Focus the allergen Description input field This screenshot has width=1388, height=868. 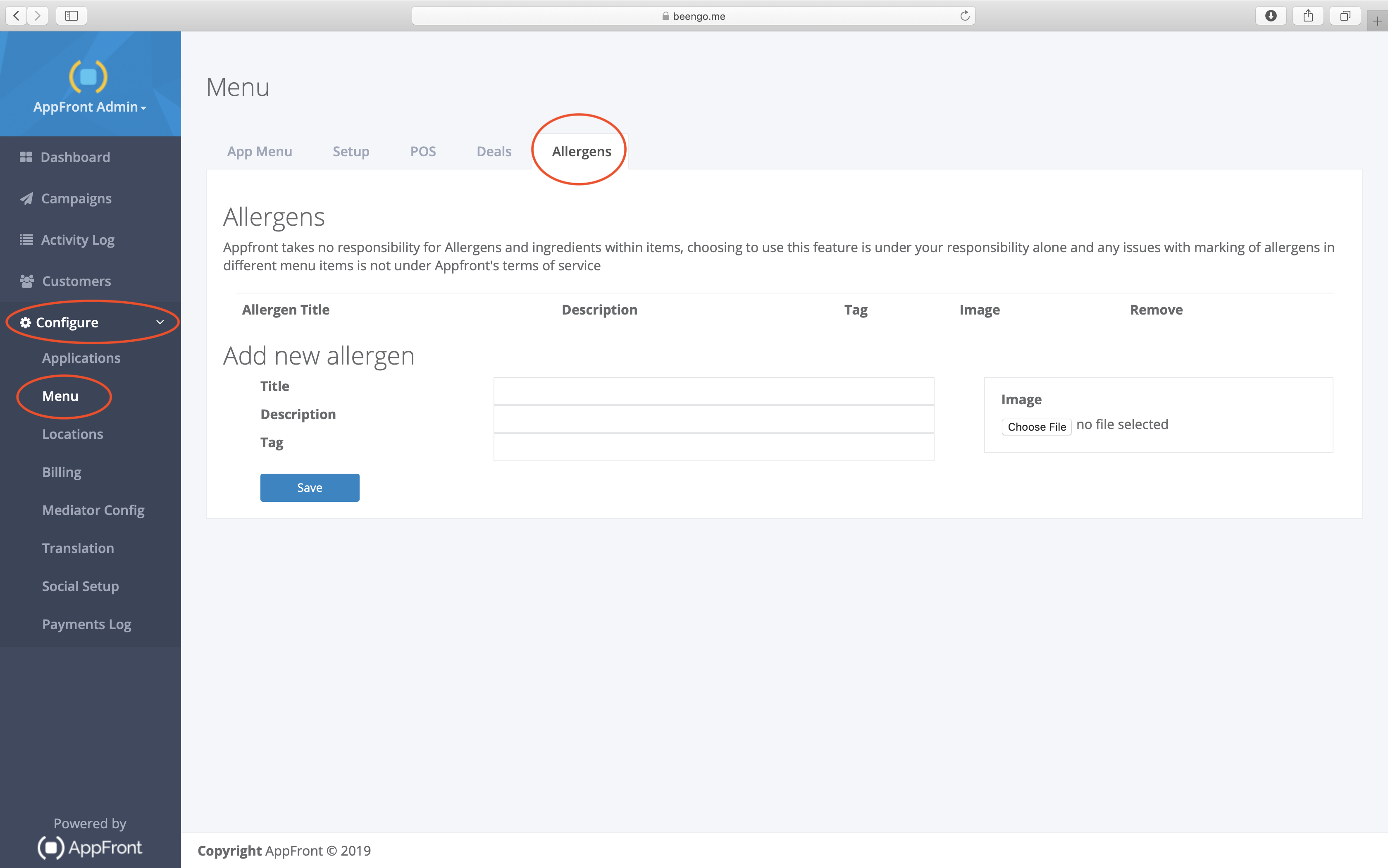point(713,419)
